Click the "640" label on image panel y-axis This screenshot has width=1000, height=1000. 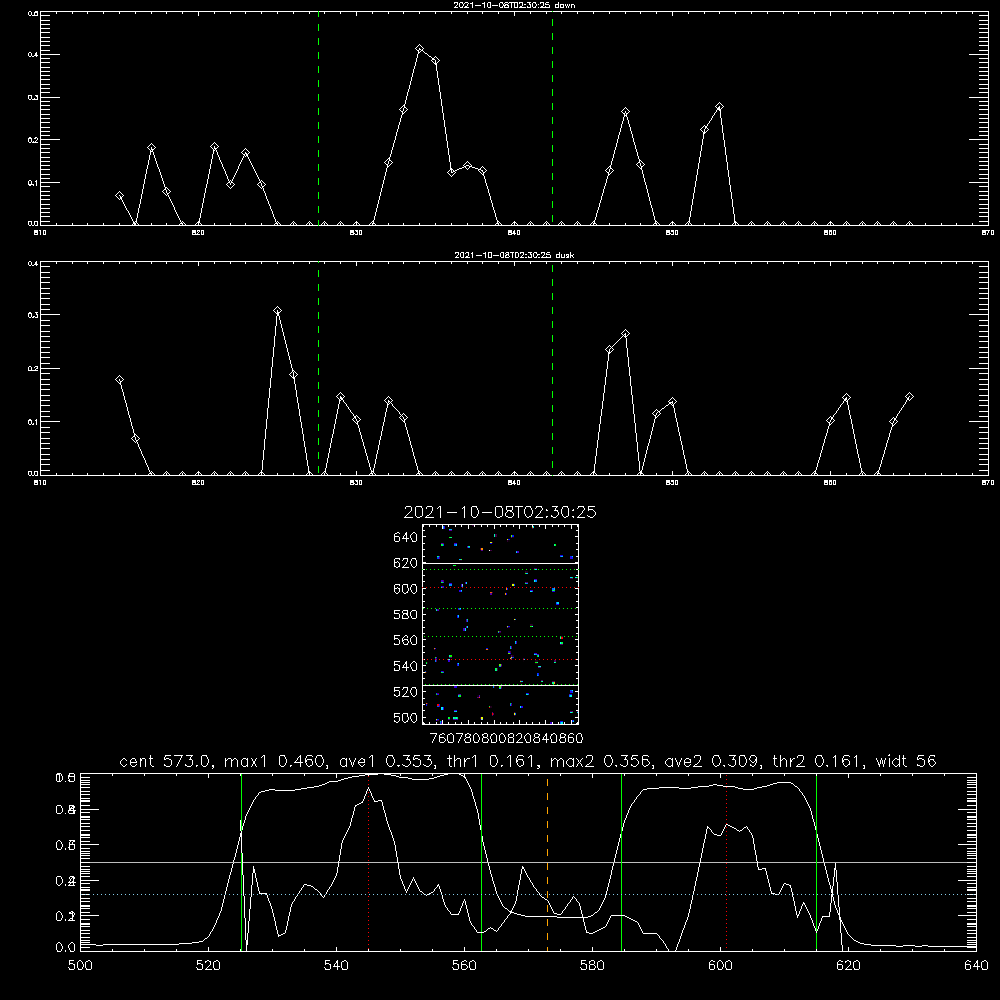click(x=406, y=538)
